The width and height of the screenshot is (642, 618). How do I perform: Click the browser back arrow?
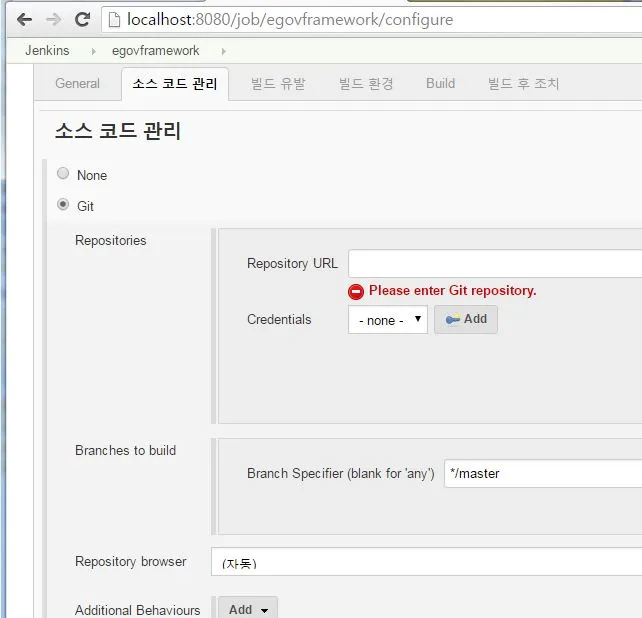click(x=25, y=19)
